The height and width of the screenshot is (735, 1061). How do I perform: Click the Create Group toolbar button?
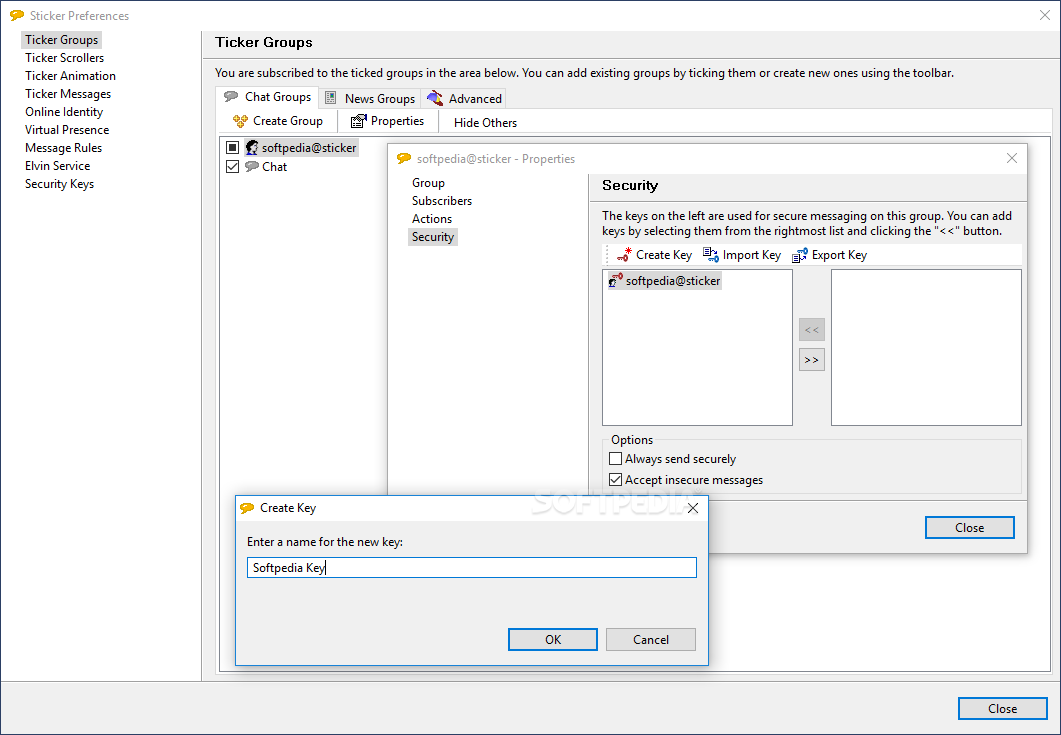[278, 121]
